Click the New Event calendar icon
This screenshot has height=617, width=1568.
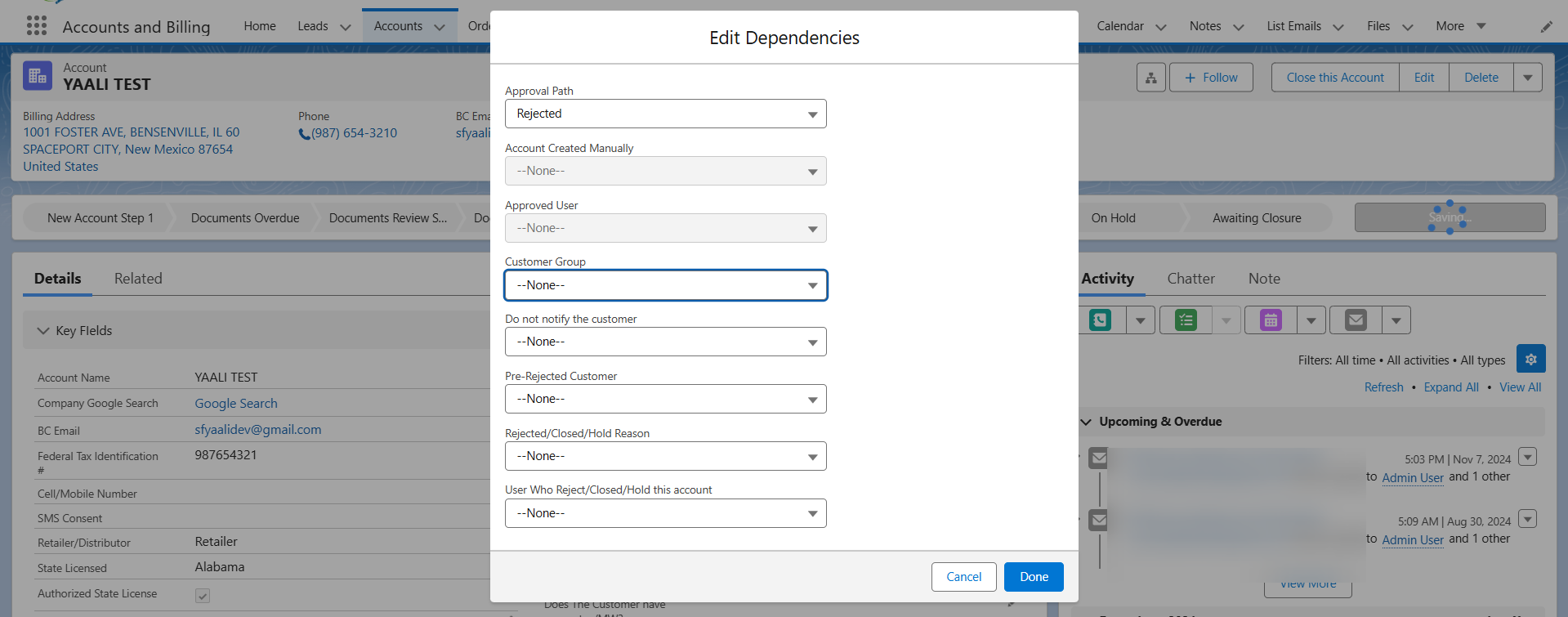pyautogui.click(x=1271, y=320)
